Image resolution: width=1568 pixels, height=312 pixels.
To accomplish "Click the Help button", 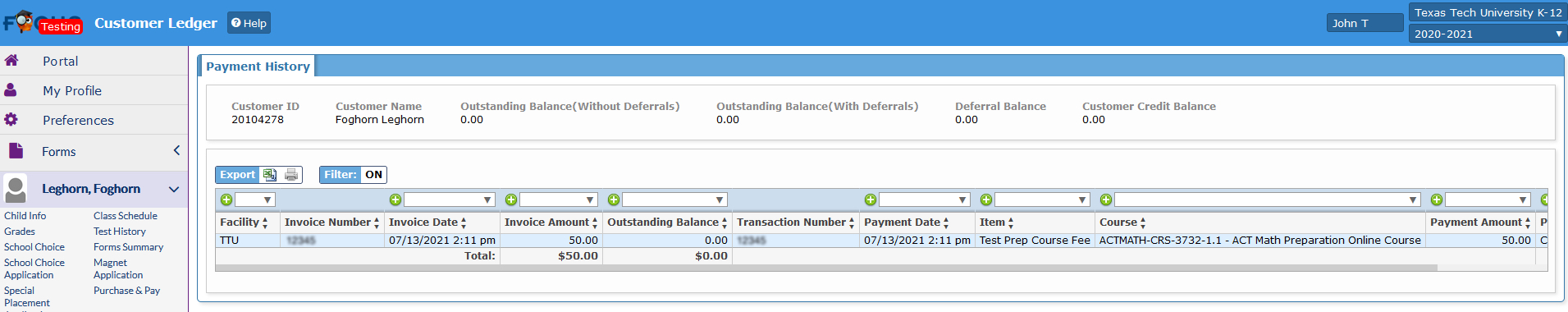I will point(249,23).
